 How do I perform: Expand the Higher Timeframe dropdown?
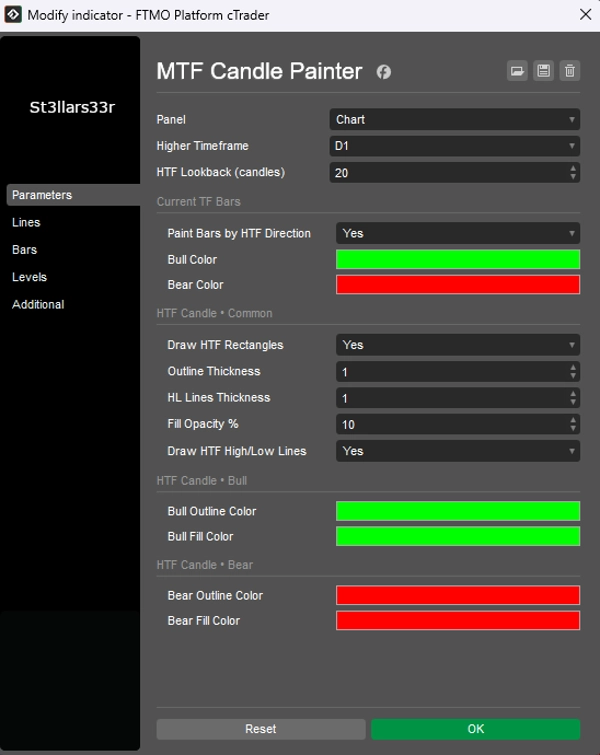454,146
